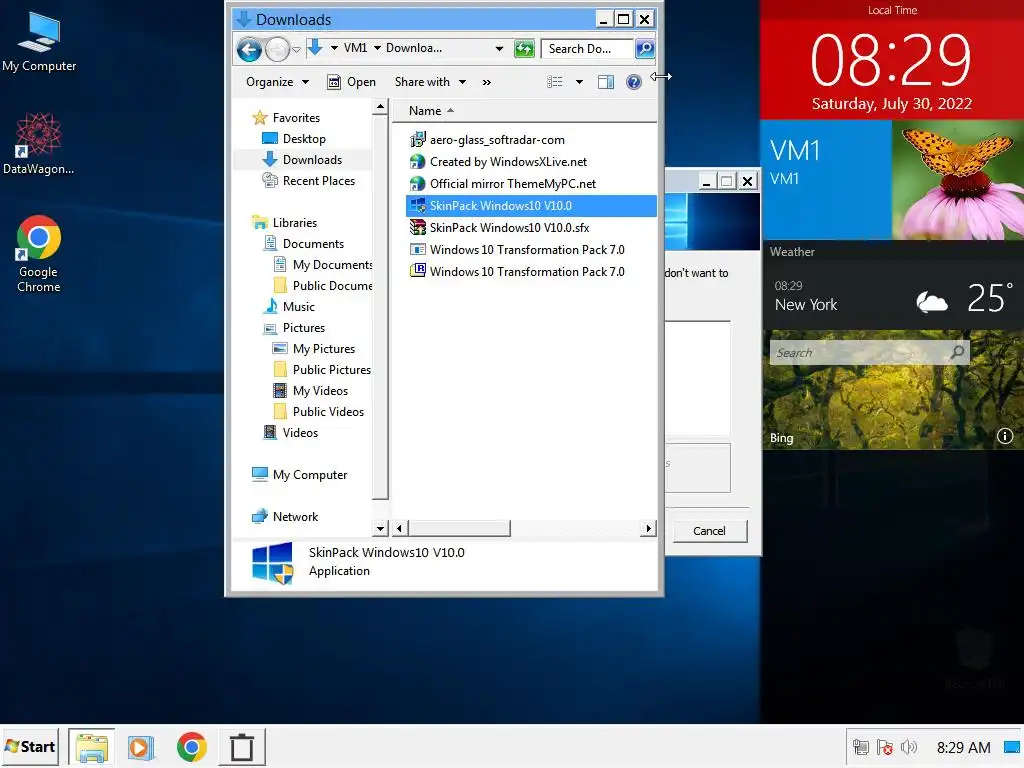Viewport: 1024px width, 768px height.
Task: Open the Organize menu
Action: (x=277, y=82)
